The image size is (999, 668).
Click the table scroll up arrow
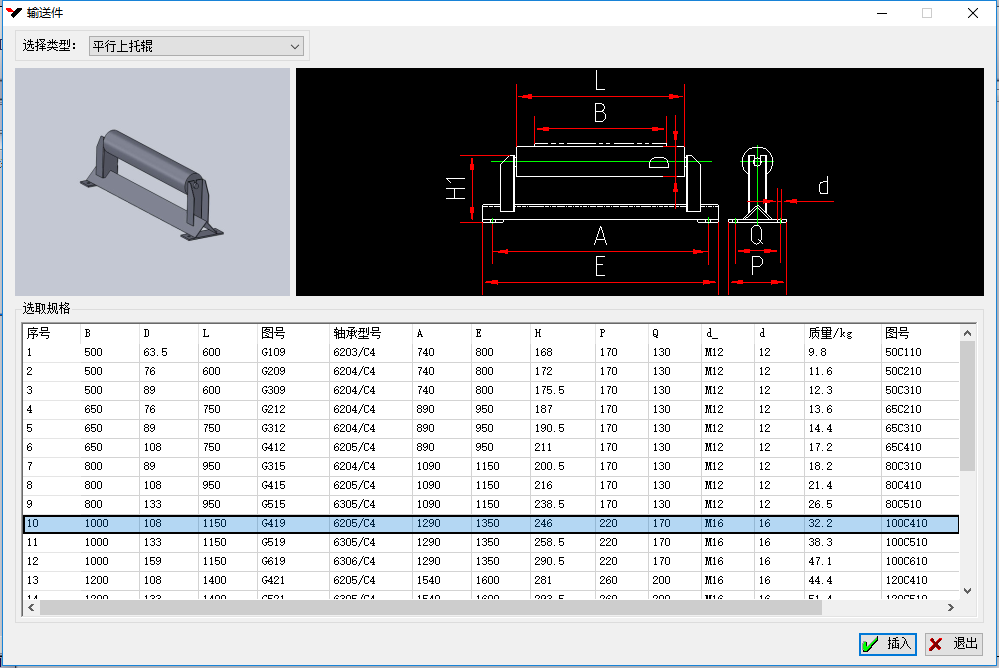[x=967, y=333]
